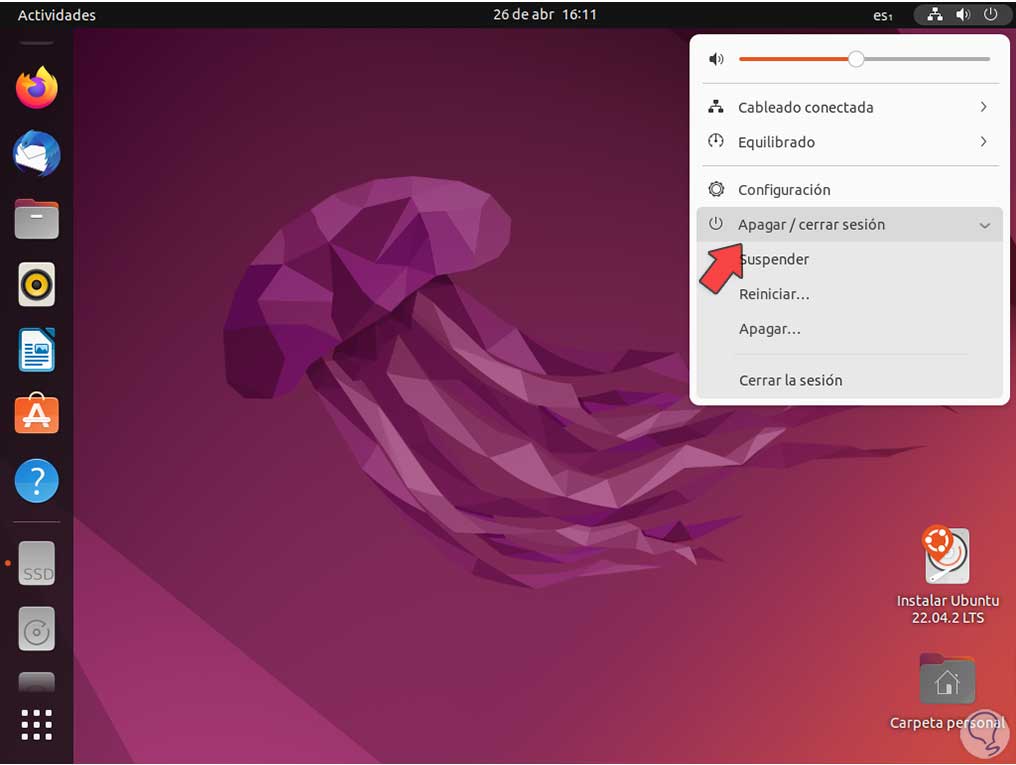Viewport: 1016px width, 765px height.
Task: Click the Configuración gear icon
Action: pos(716,189)
